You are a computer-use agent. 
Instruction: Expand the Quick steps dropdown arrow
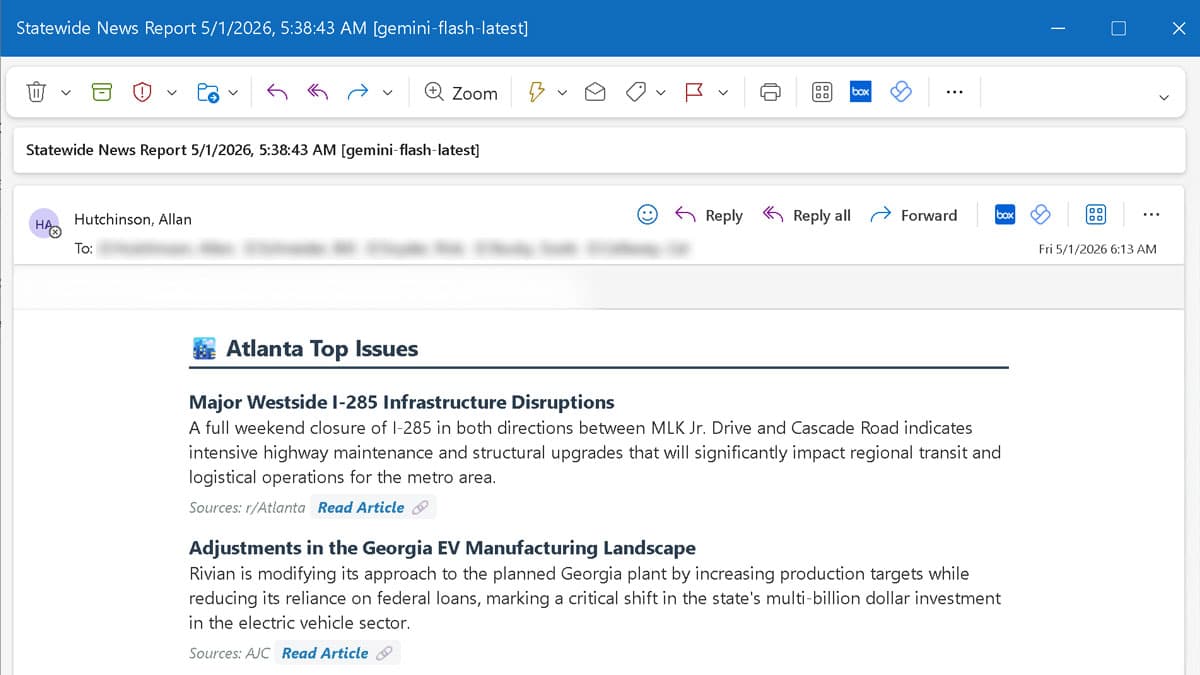[x=562, y=93]
